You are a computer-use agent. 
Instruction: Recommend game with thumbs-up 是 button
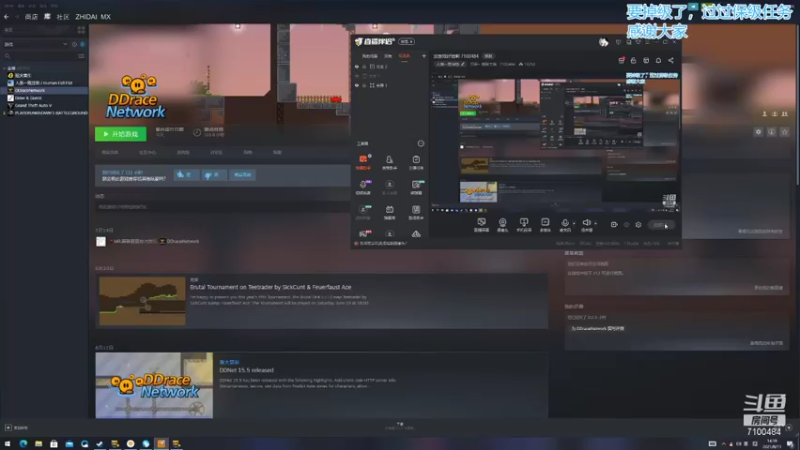click(186, 174)
